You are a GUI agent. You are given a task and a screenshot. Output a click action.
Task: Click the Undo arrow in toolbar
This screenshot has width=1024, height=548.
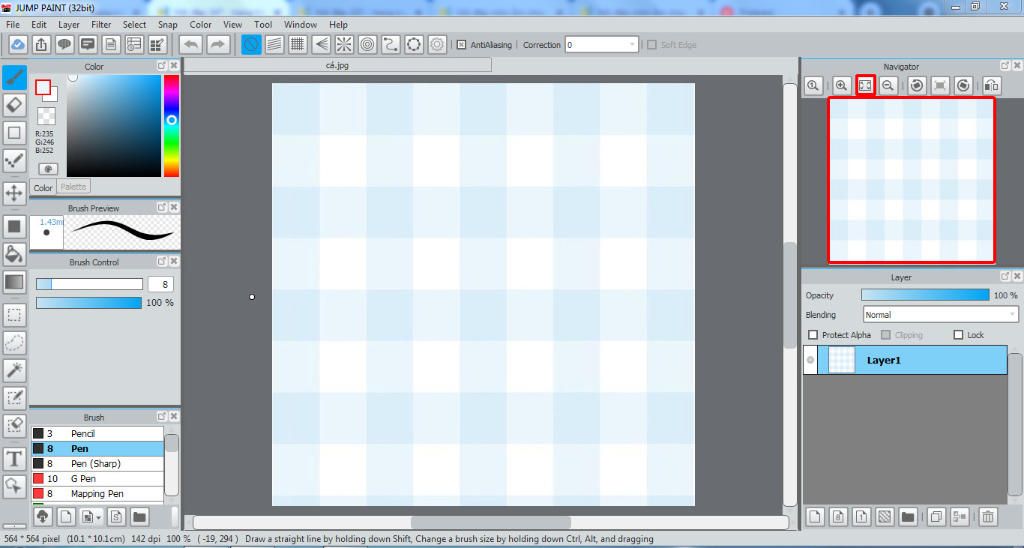pyautogui.click(x=191, y=44)
